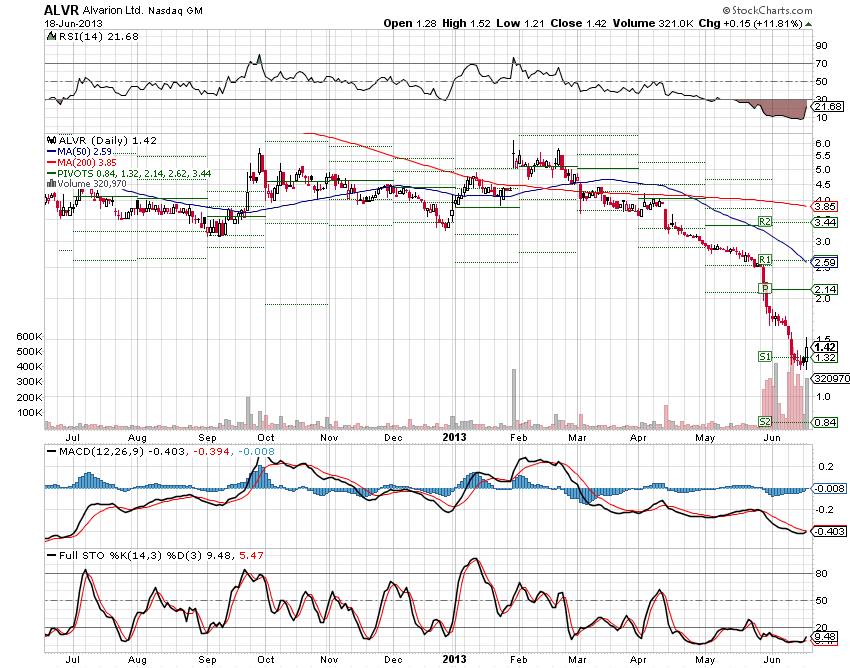Click the High 1.52 quote value
Screen dimensions: 850x668
pyautogui.click(x=466, y=23)
